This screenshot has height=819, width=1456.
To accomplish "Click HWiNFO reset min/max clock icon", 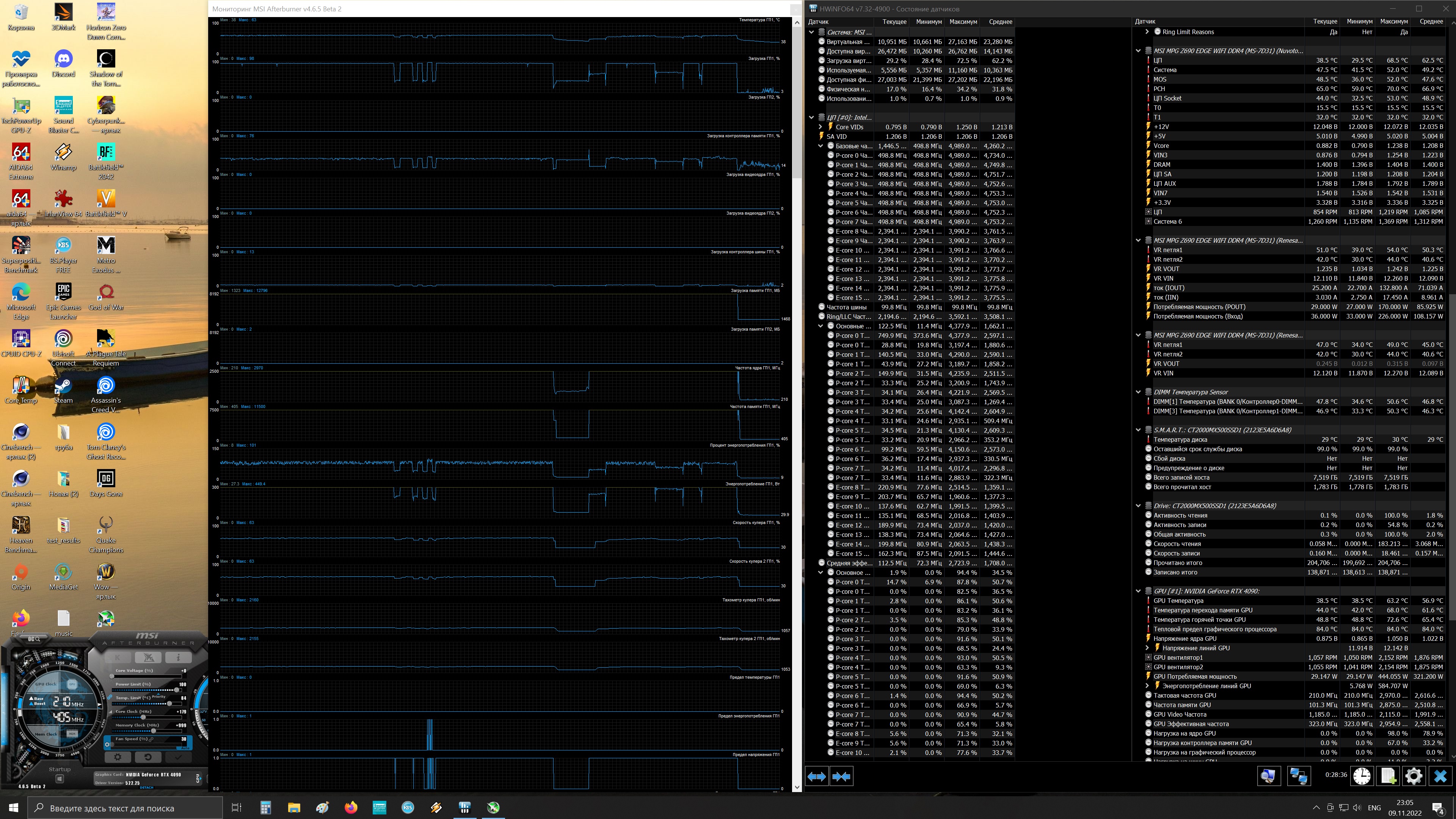I will 1362,776.
